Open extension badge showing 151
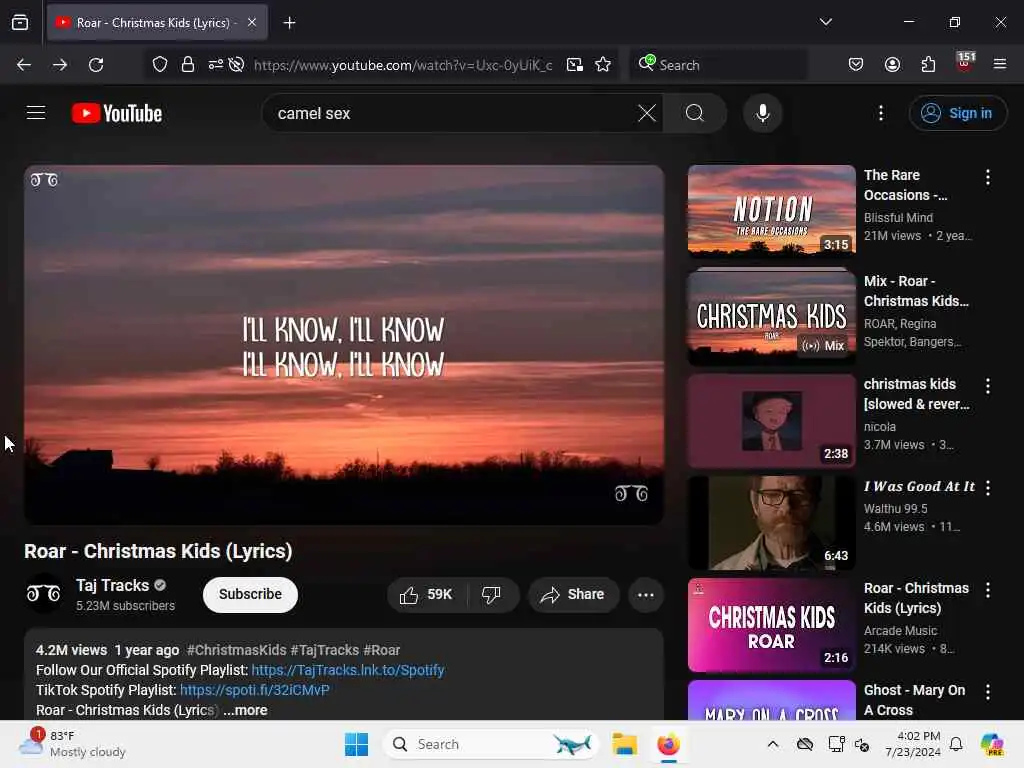Screen dimensions: 1024x768 [x=965, y=62]
